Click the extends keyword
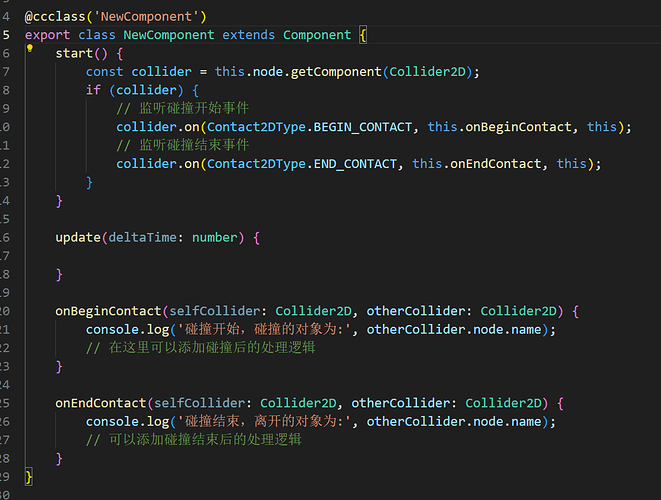The image size is (661, 500). point(248,35)
